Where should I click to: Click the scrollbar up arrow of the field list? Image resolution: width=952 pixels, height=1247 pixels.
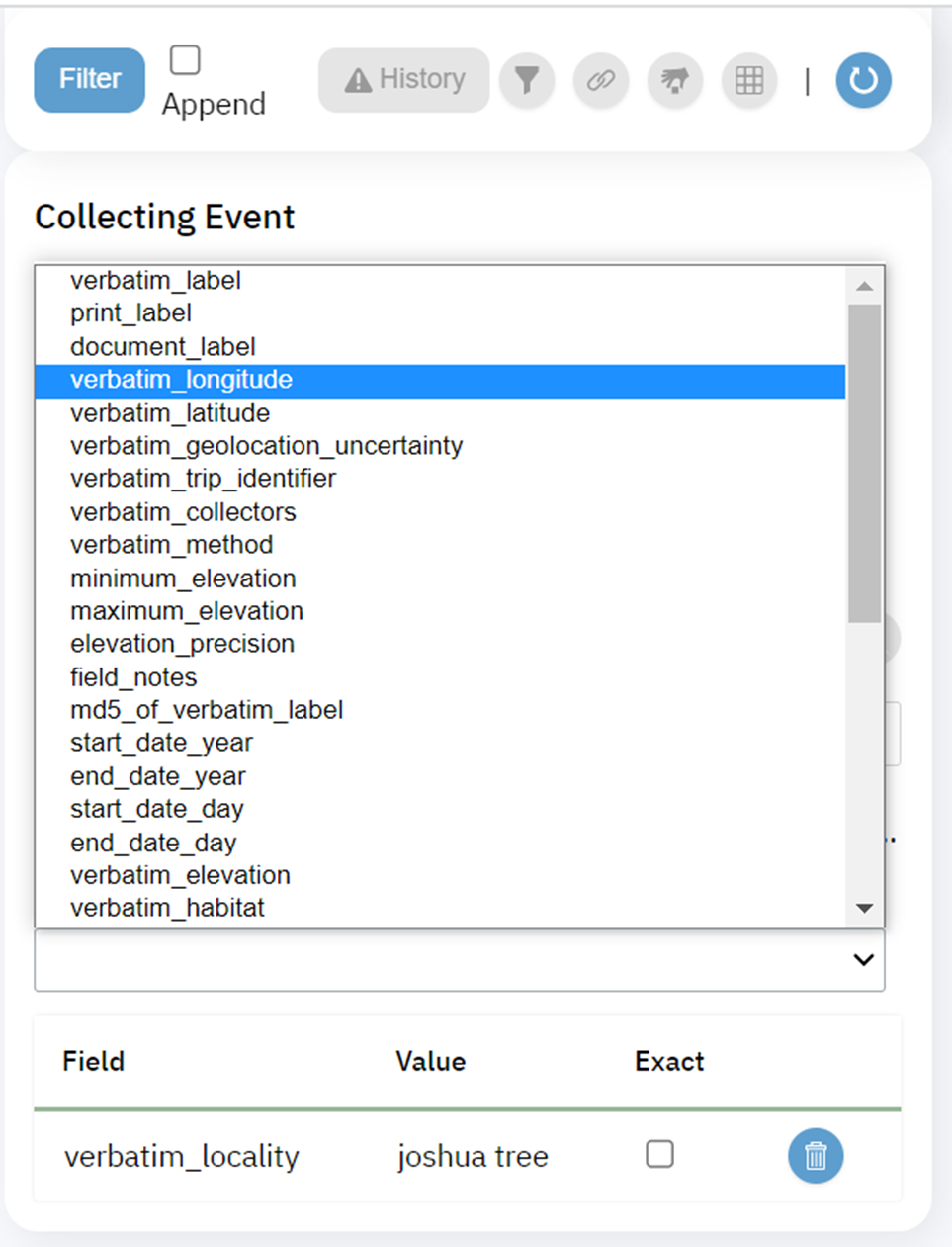pyautogui.click(x=865, y=286)
